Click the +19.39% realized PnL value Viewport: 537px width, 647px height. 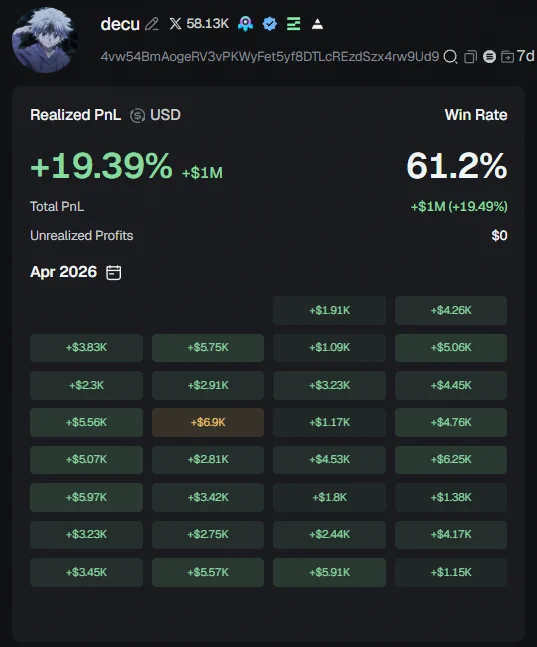tap(101, 166)
